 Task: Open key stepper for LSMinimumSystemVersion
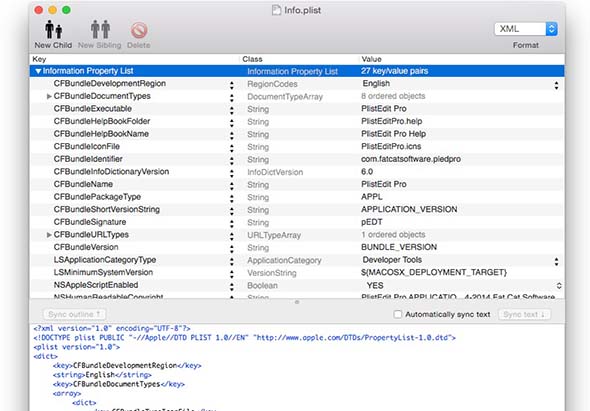click(x=231, y=274)
